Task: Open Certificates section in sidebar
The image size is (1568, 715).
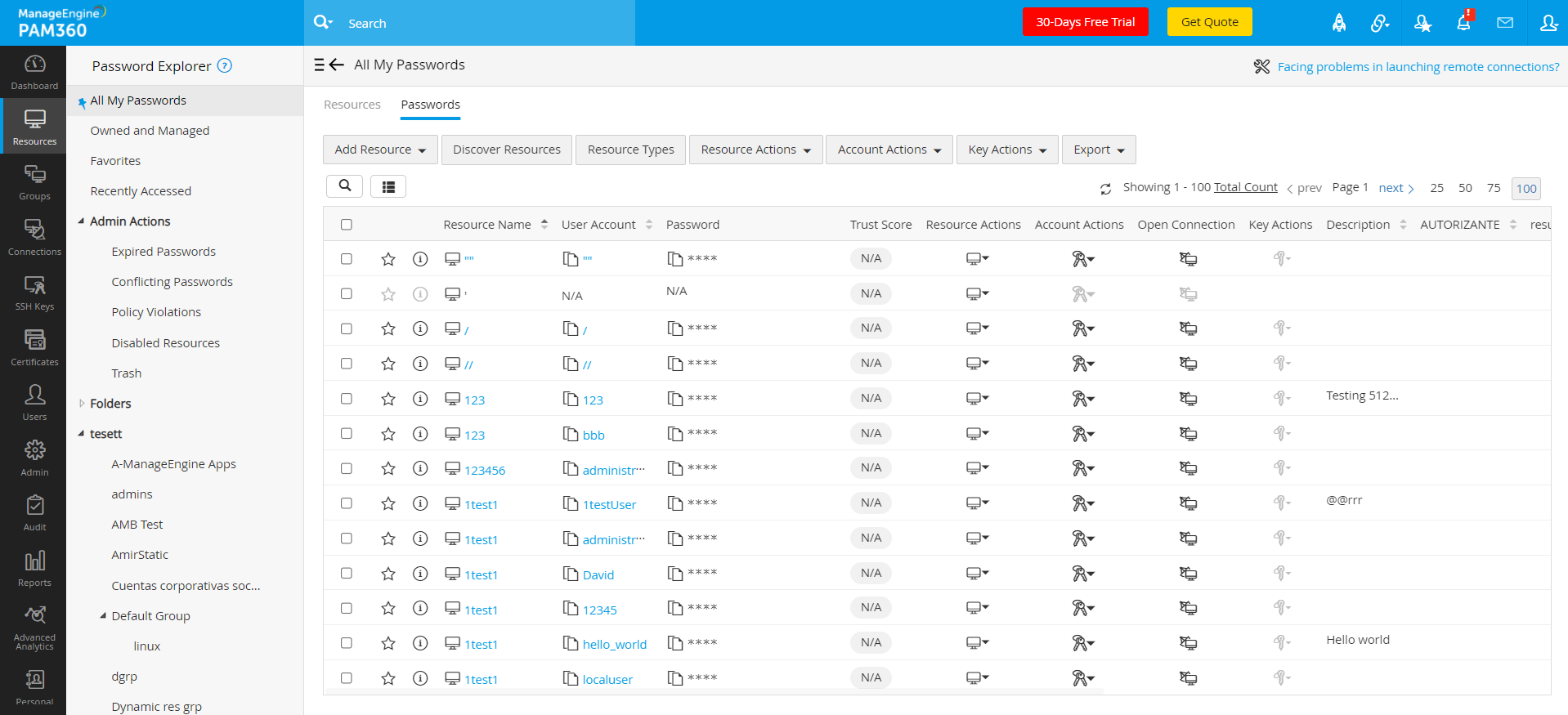Action: pyautogui.click(x=34, y=347)
